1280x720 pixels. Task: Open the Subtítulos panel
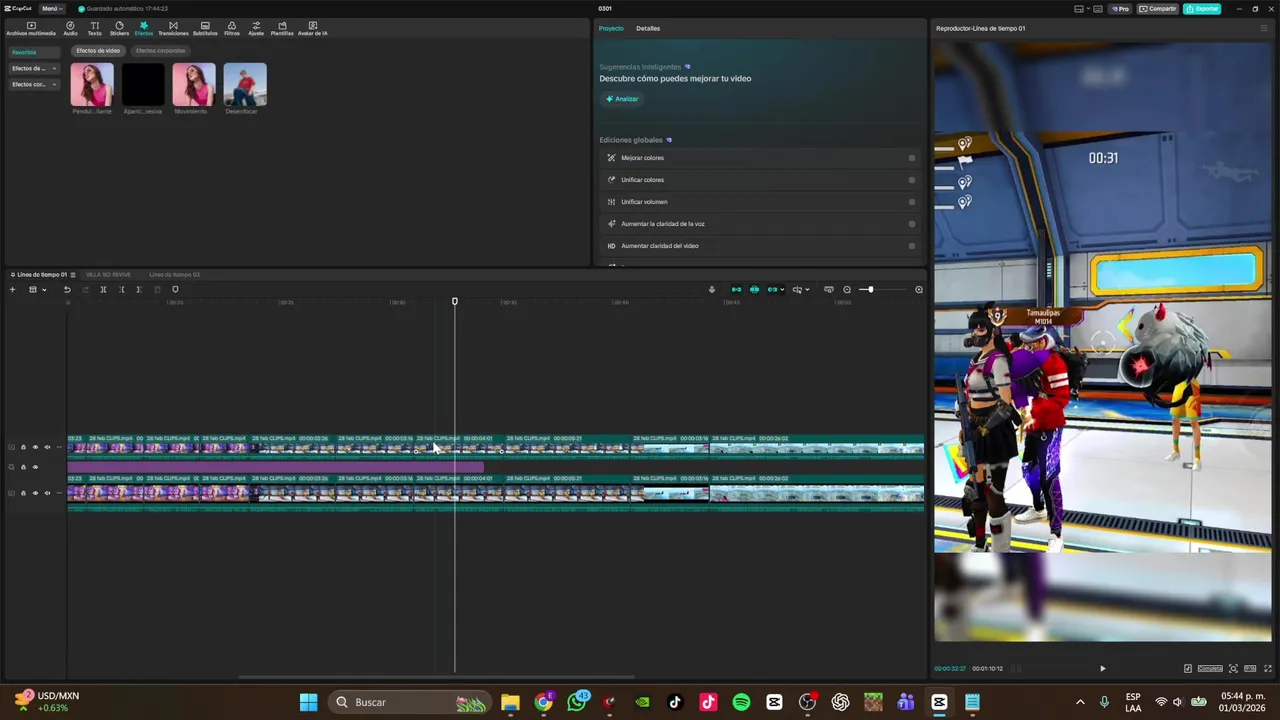pos(205,28)
